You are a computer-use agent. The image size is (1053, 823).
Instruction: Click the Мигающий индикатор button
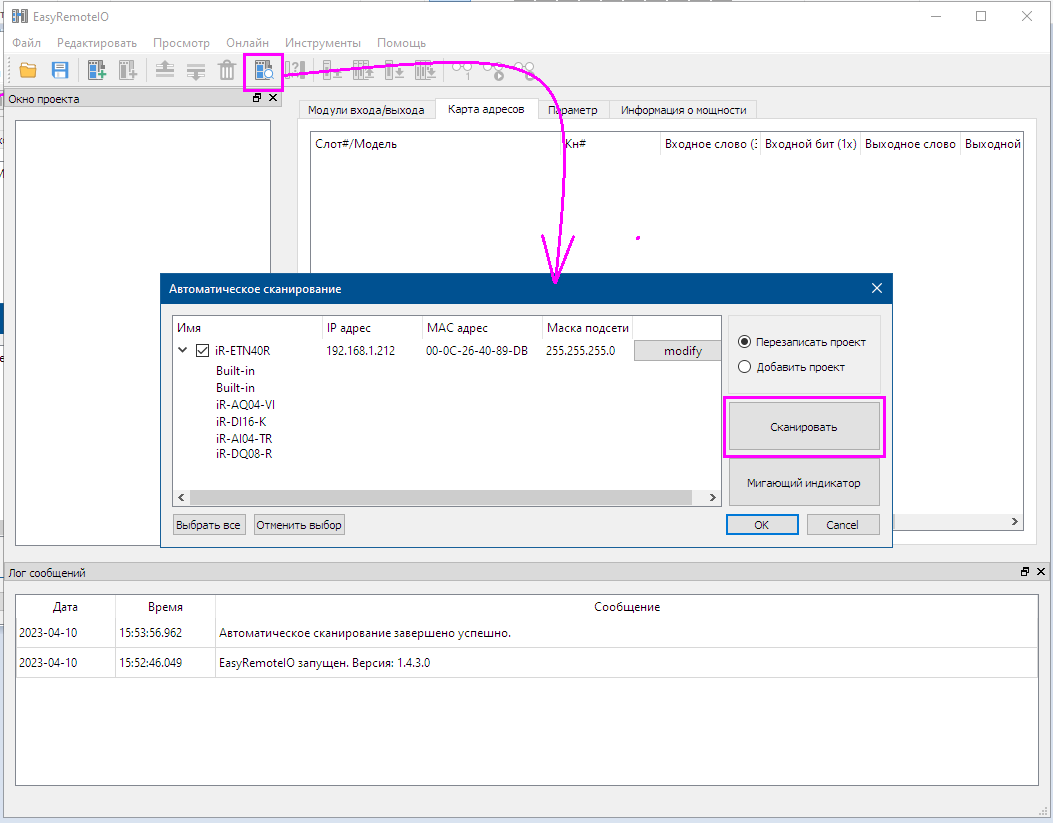click(x=804, y=483)
